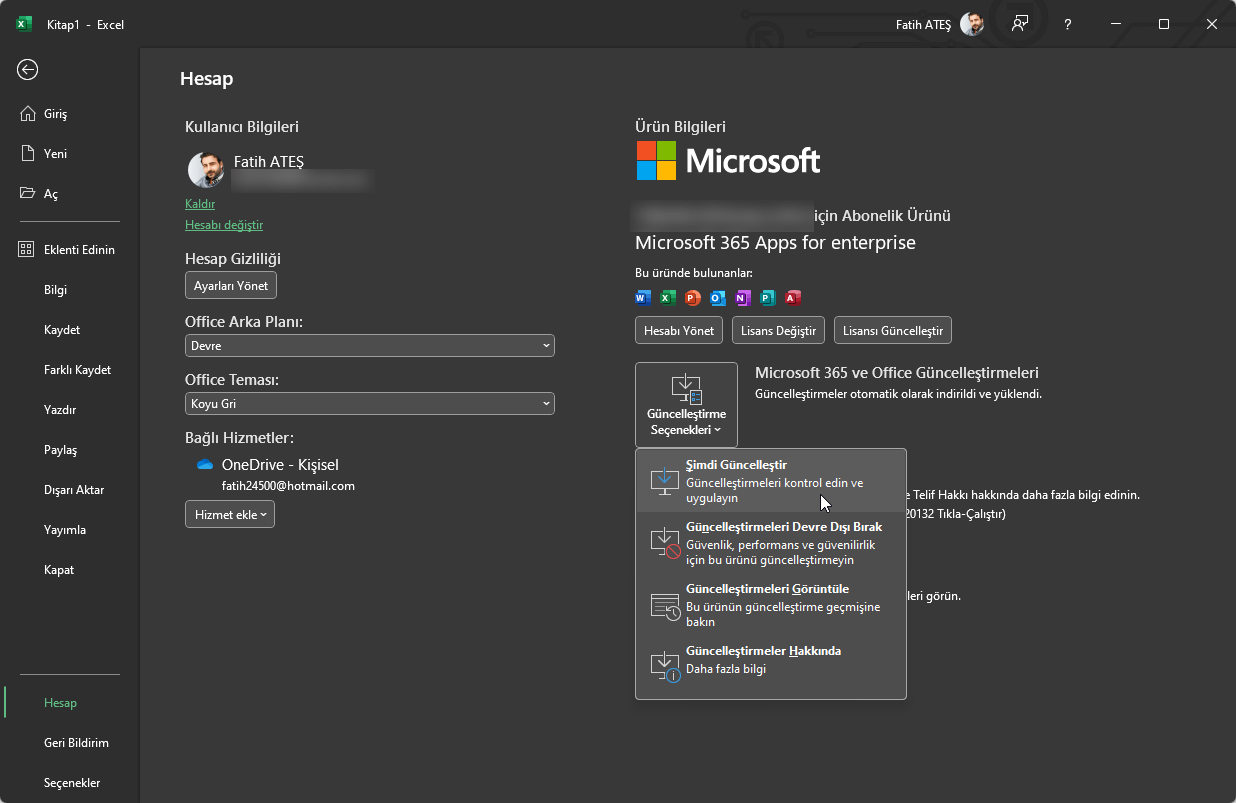Click the Hesabı değiştir link

(224, 225)
